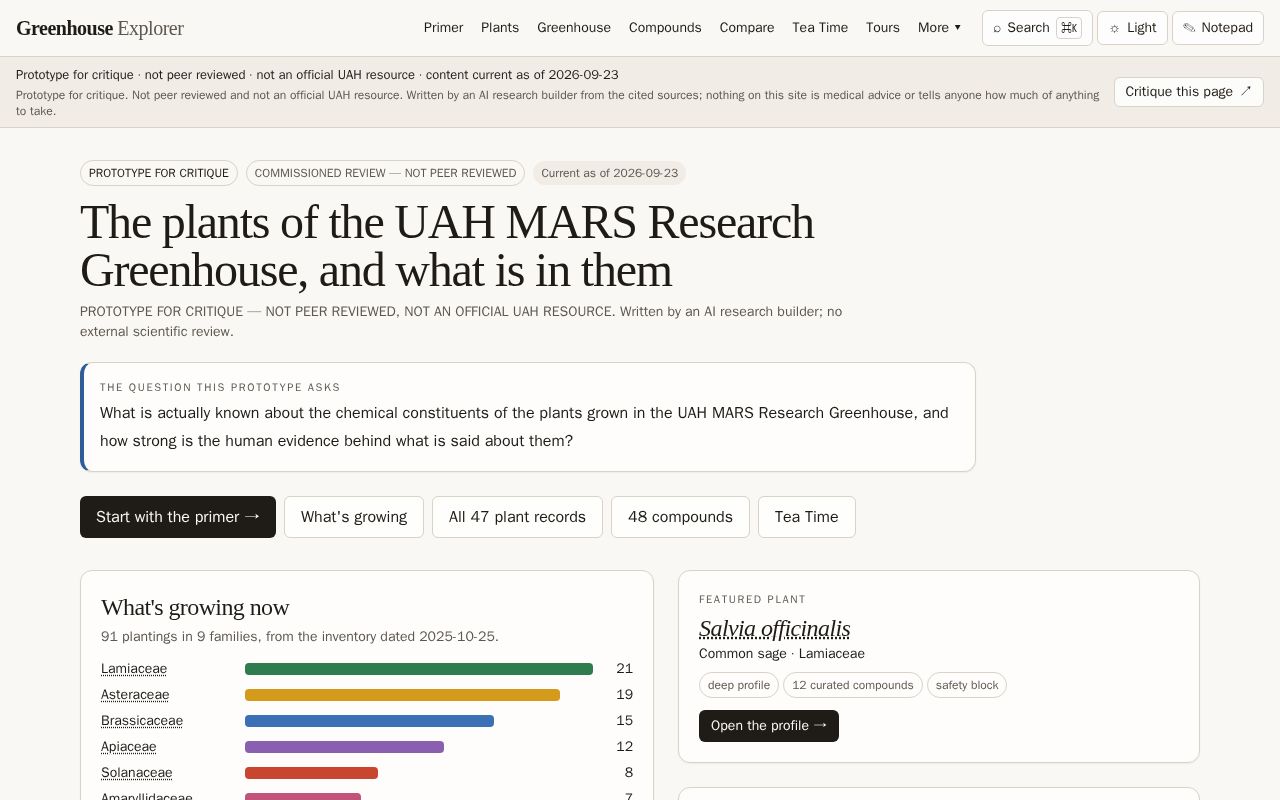This screenshot has width=1280, height=800.
Task: Open the Solanaceae family link
Action: point(137,773)
